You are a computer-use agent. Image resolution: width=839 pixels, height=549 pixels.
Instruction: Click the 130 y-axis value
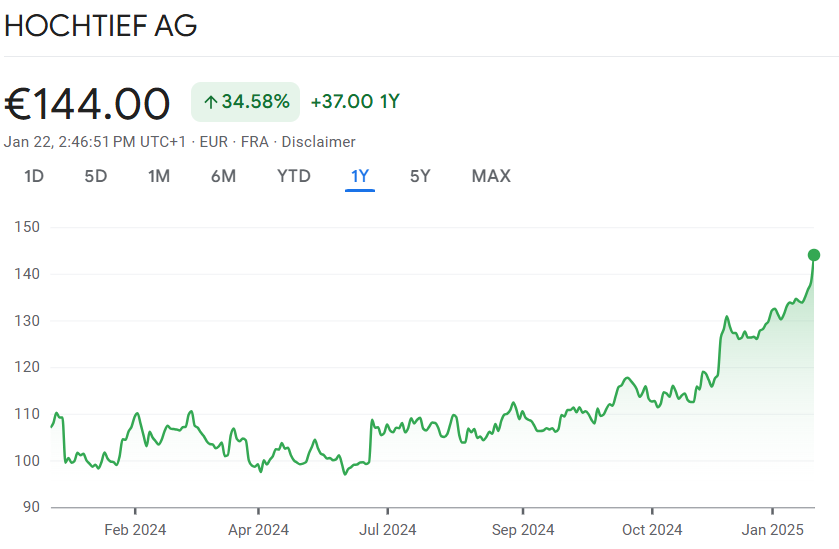pyautogui.click(x=27, y=321)
